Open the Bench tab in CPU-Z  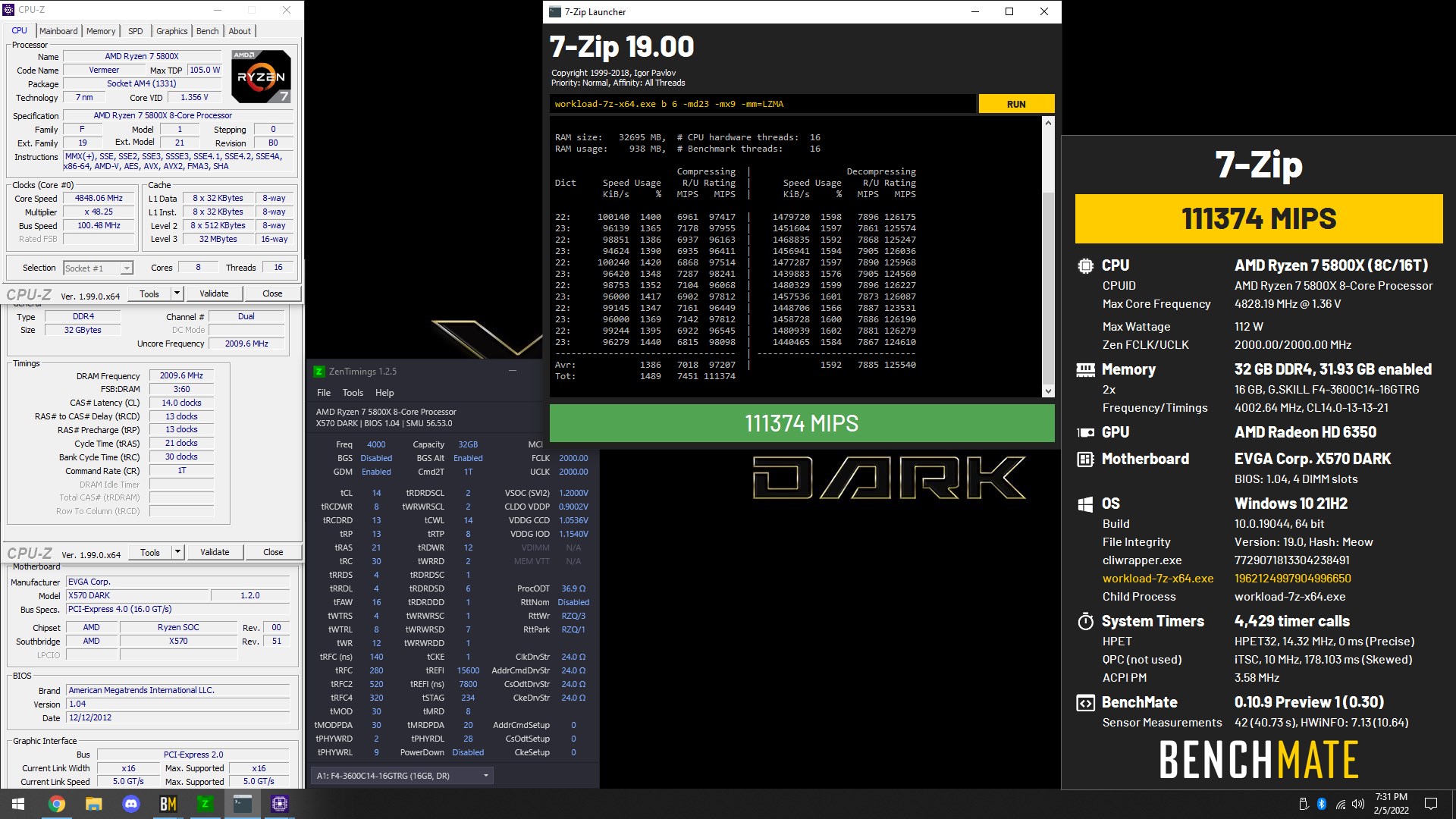[207, 31]
